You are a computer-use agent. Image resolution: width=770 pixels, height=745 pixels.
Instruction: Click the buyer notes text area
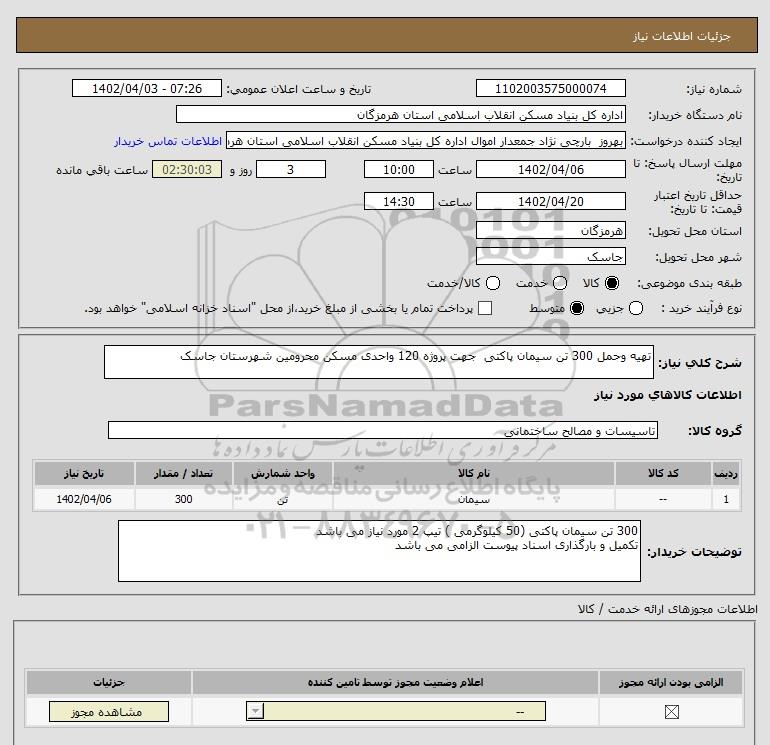379,551
